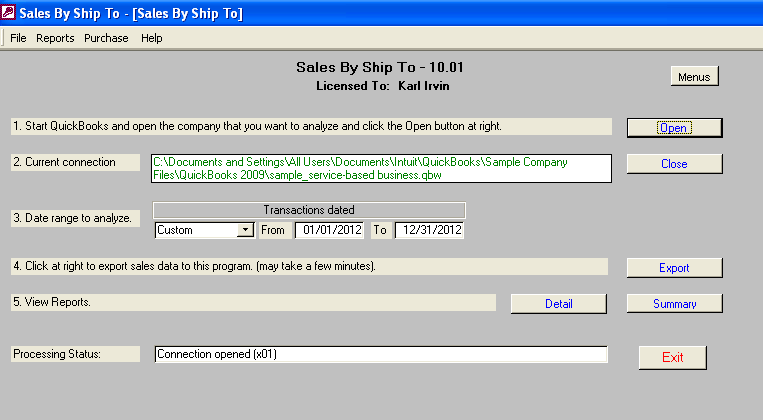Open the Help menu

click(x=151, y=38)
